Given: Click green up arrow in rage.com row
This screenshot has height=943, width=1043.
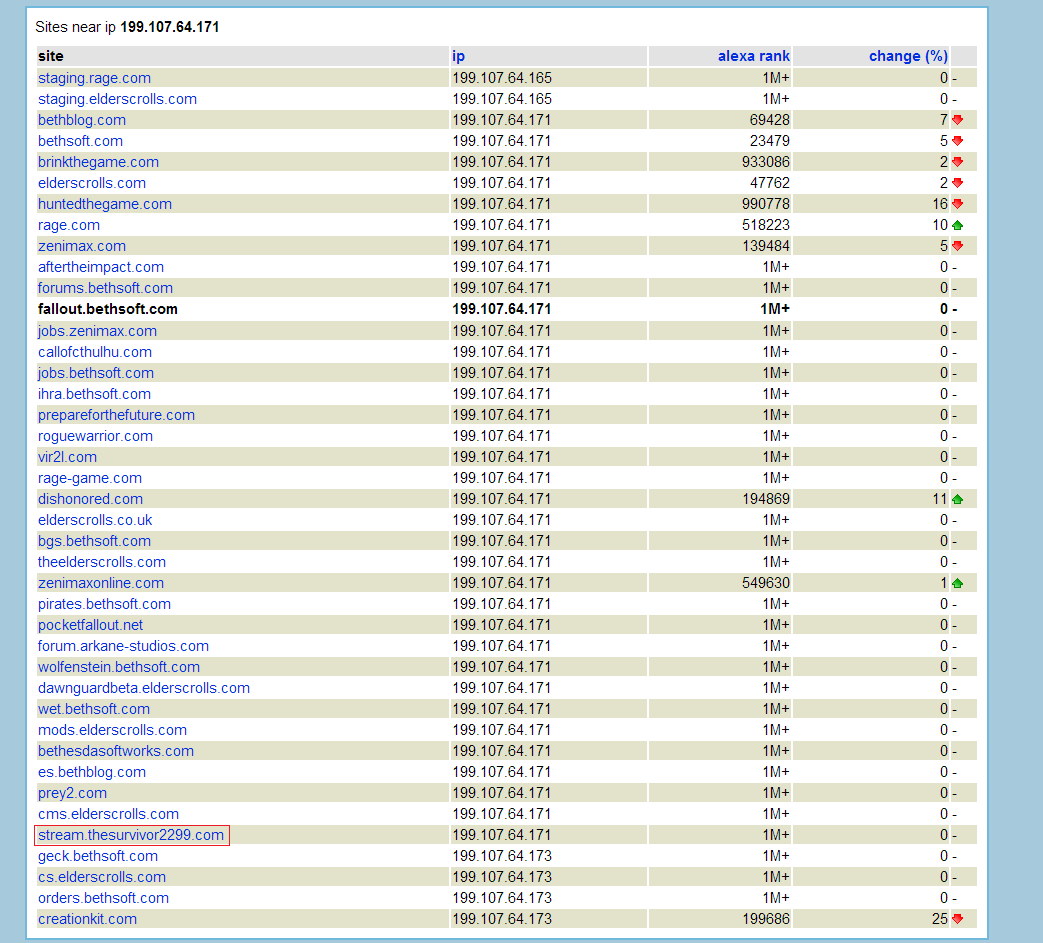Looking at the screenshot, I should [x=958, y=225].
